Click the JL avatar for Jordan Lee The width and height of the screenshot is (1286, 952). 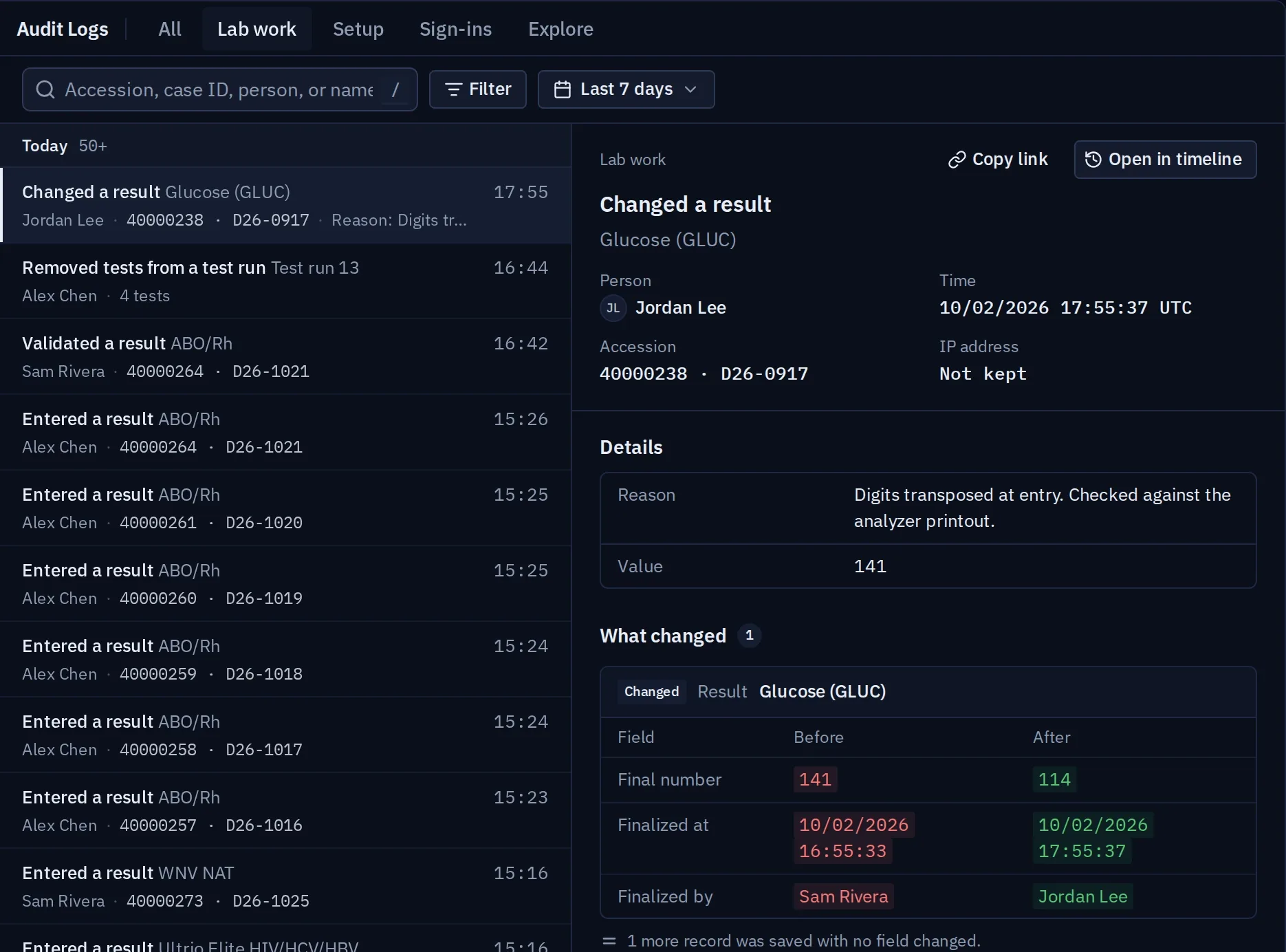[x=613, y=308]
